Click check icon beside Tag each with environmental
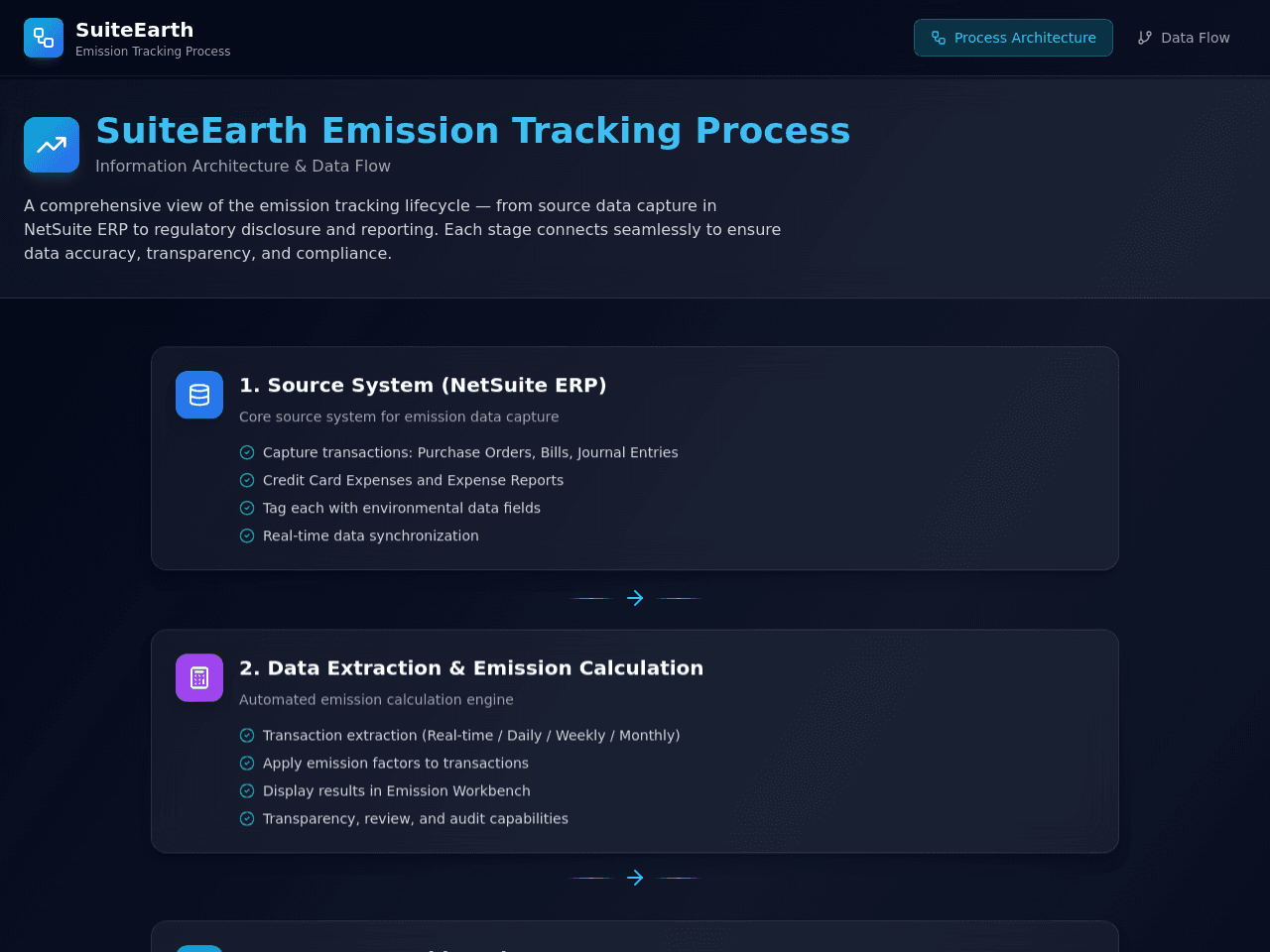This screenshot has height=952, width=1270. pos(247,508)
